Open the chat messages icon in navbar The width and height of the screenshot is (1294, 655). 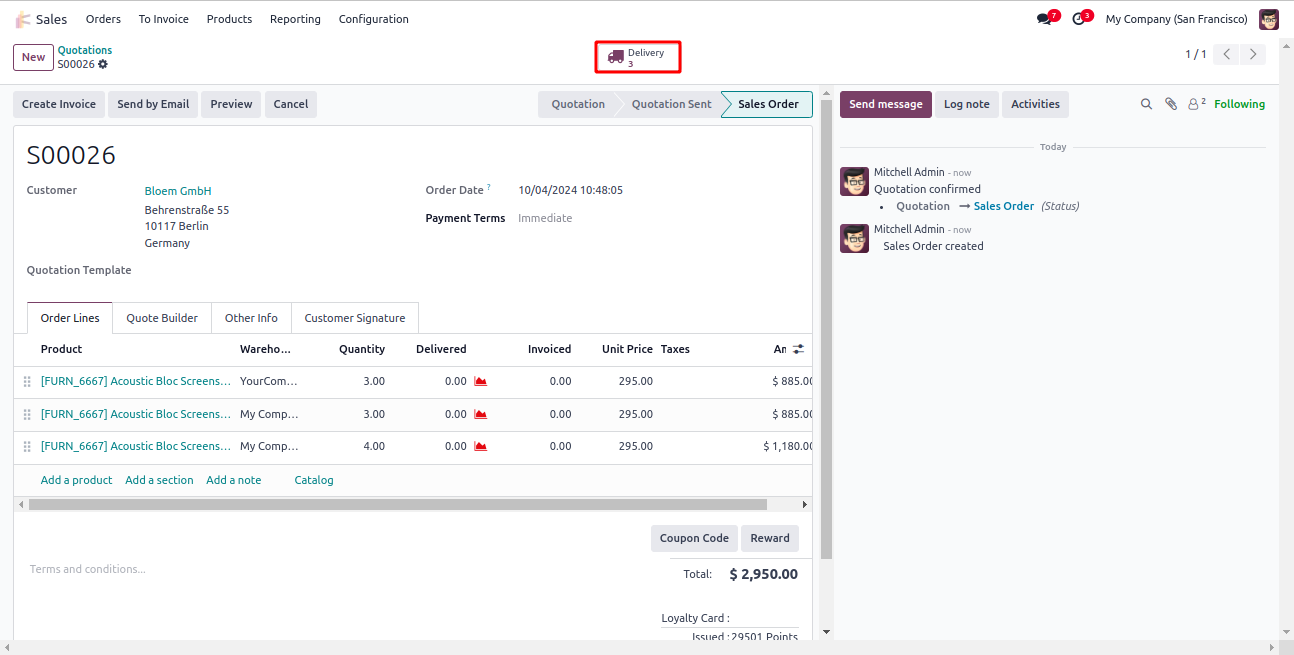coord(1044,19)
